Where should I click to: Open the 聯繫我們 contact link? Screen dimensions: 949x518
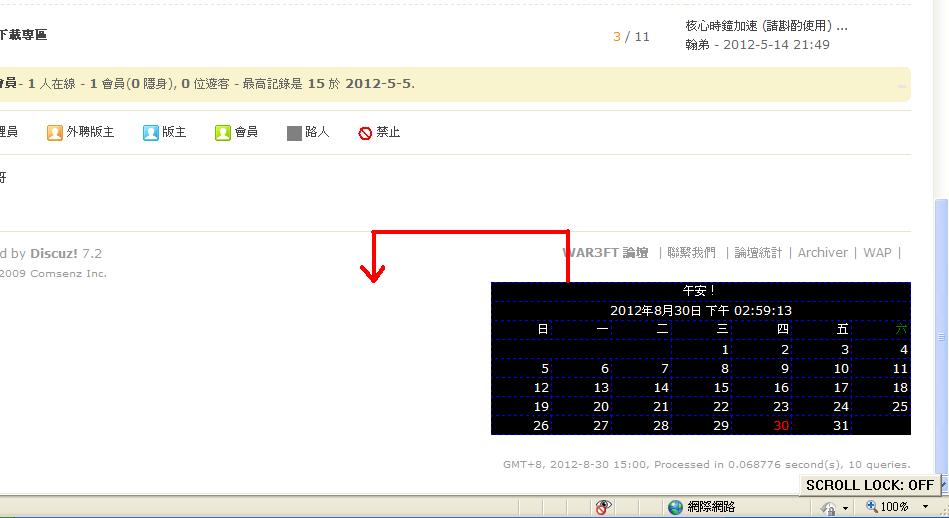(x=691, y=252)
